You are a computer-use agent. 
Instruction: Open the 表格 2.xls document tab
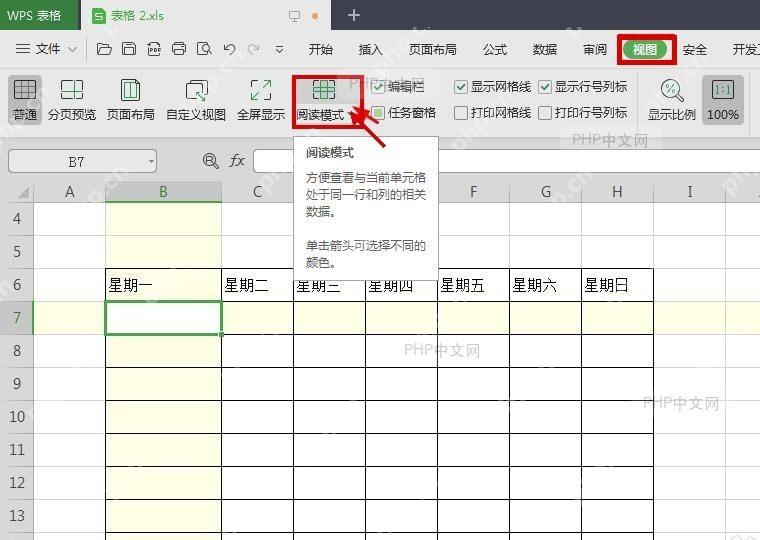206,16
